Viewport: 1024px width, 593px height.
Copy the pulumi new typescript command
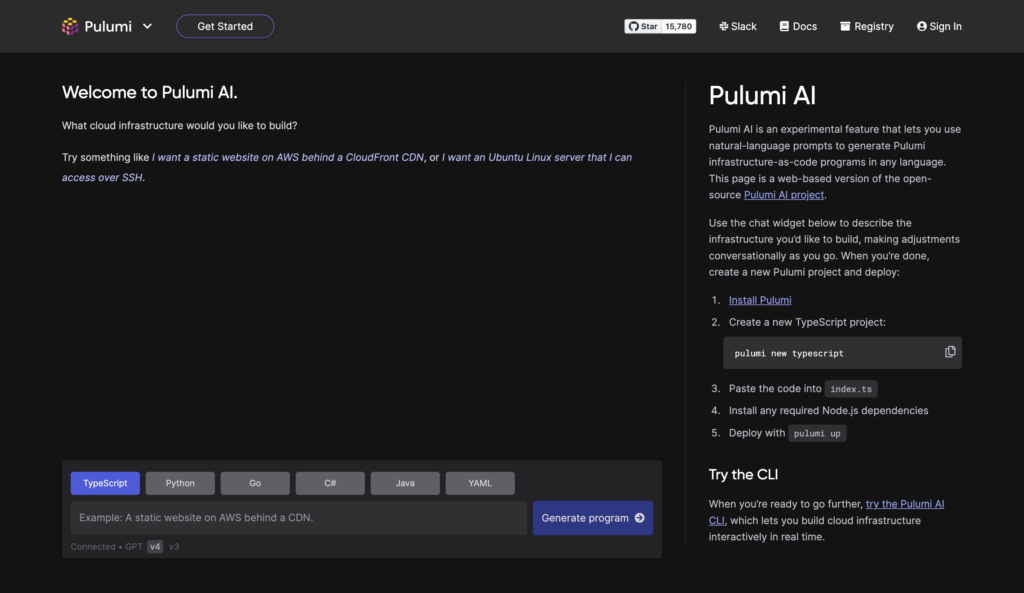950,352
